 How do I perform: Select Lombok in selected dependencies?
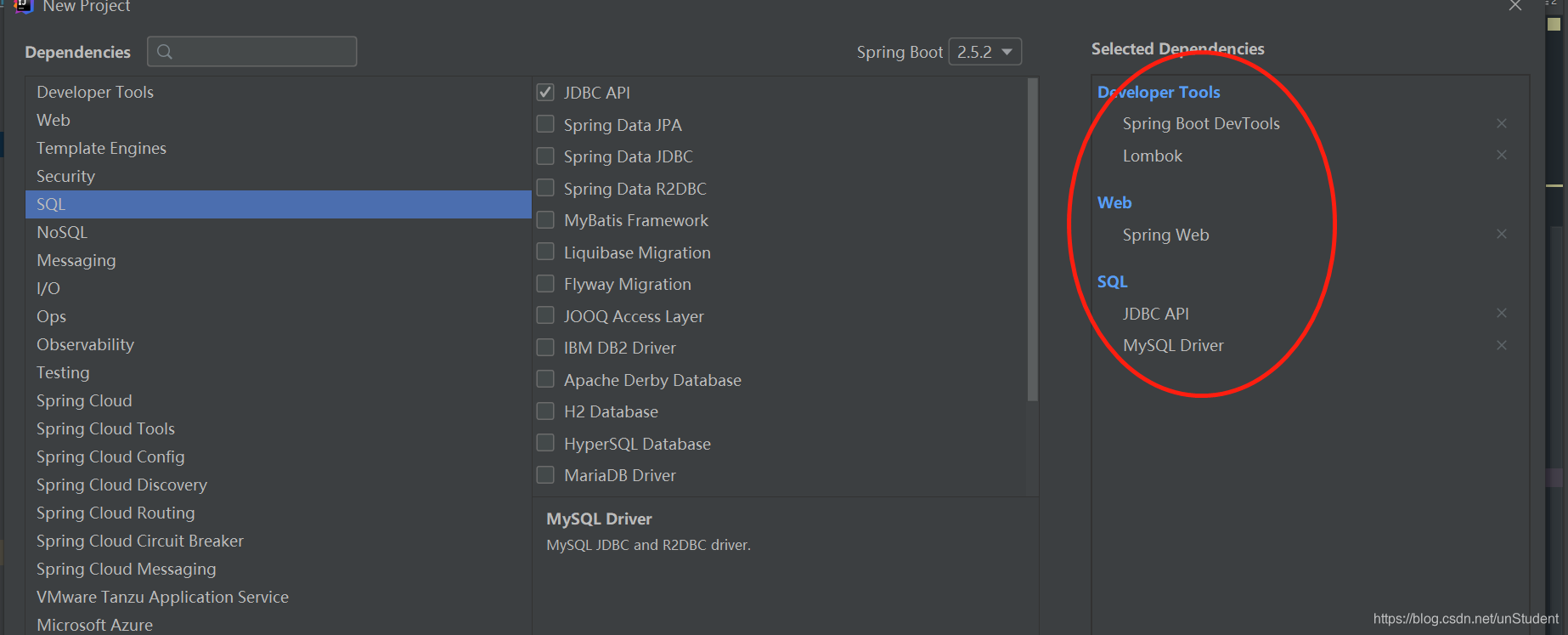[1153, 156]
